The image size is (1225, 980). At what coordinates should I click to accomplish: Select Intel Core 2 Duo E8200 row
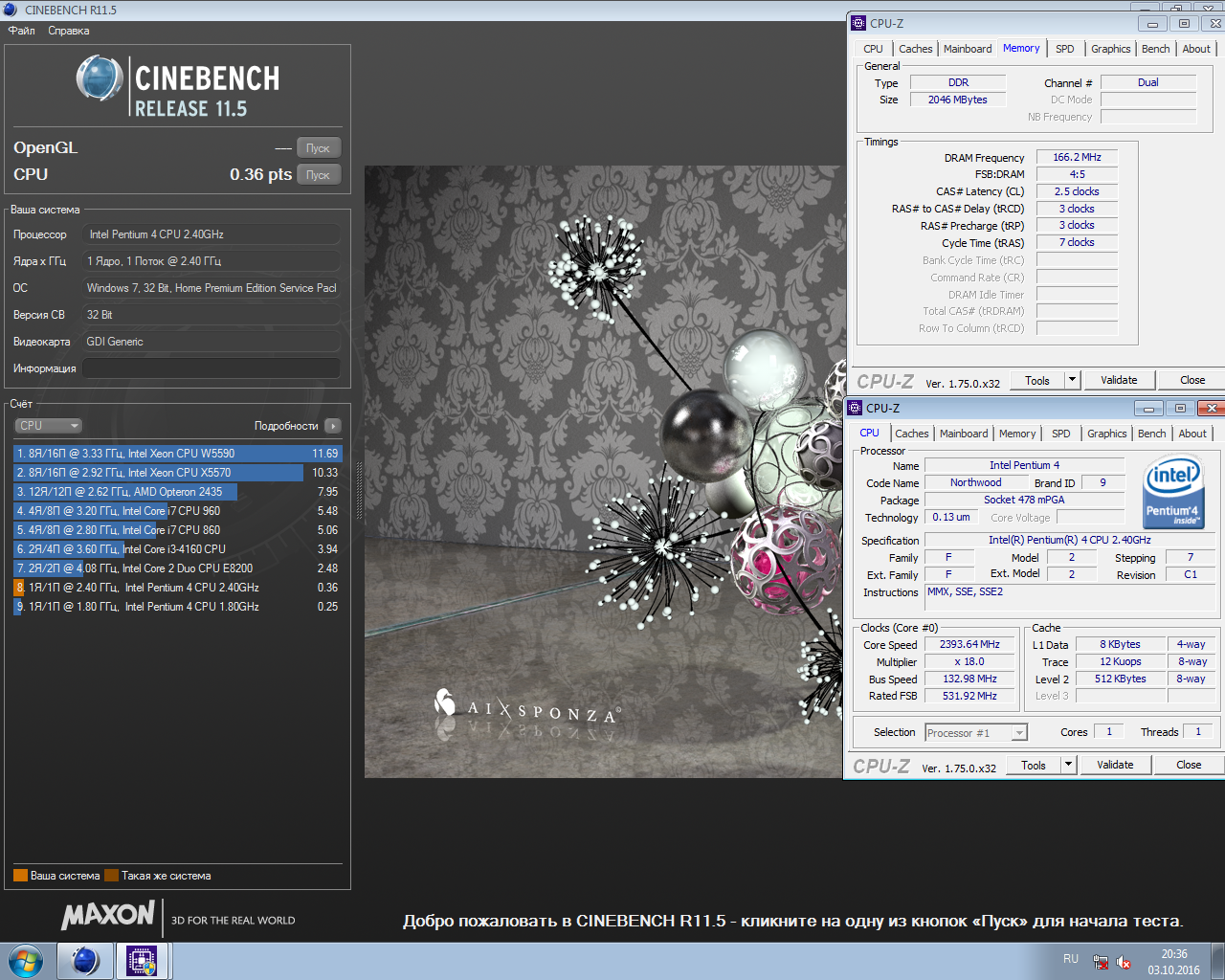[177, 568]
